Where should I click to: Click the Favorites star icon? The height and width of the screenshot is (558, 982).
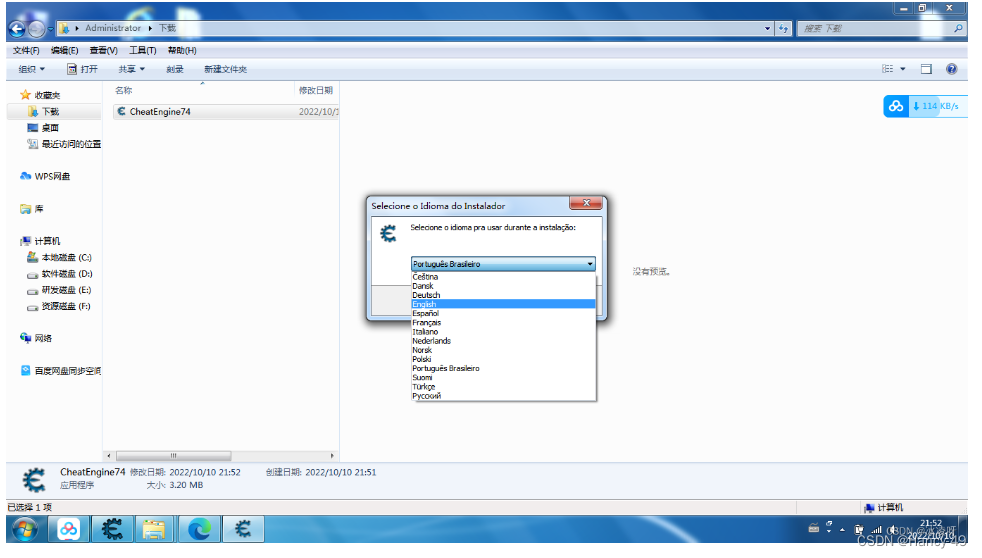click(25, 95)
